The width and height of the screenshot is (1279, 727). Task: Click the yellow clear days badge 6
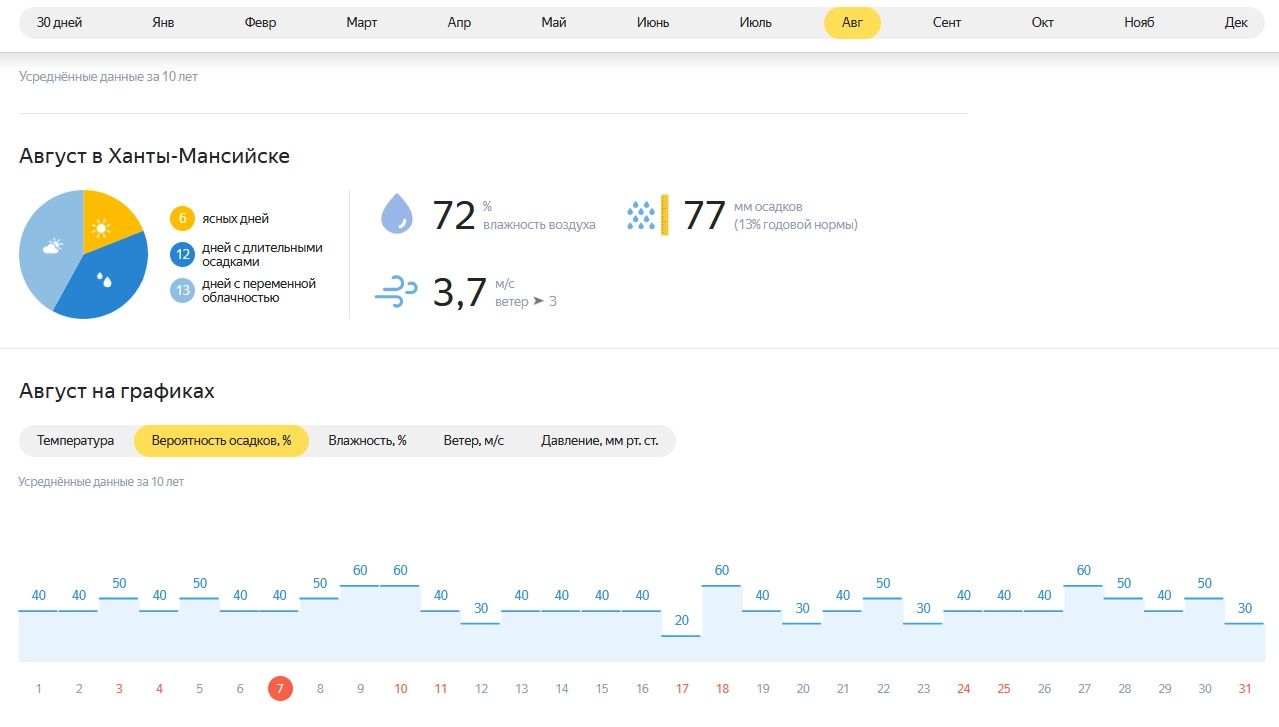pyautogui.click(x=182, y=219)
